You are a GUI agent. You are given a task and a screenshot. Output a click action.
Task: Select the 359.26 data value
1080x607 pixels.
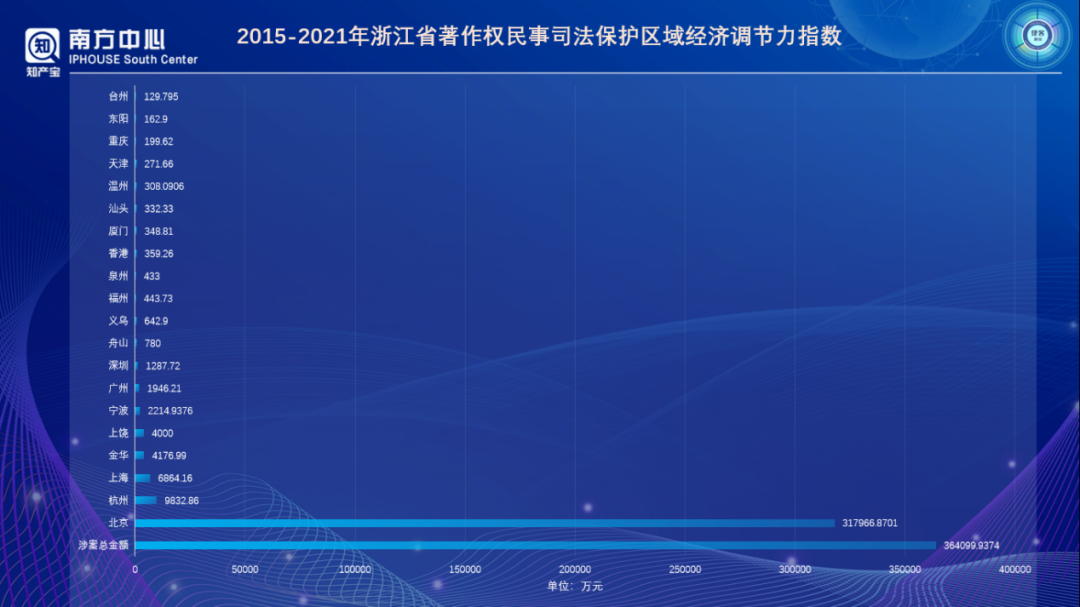tap(158, 254)
